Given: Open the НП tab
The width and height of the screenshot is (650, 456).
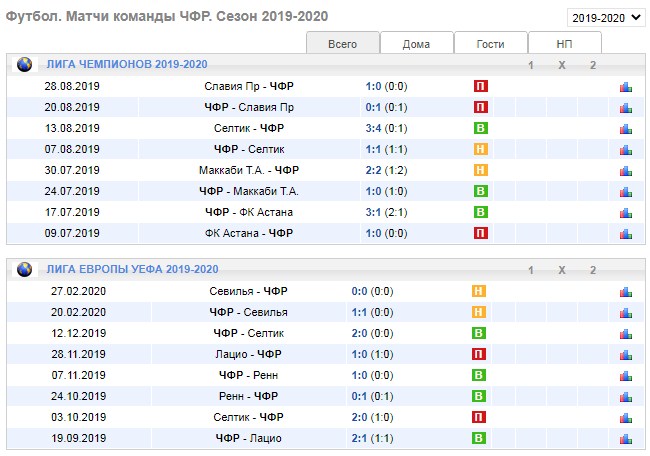Looking at the screenshot, I should [x=565, y=43].
